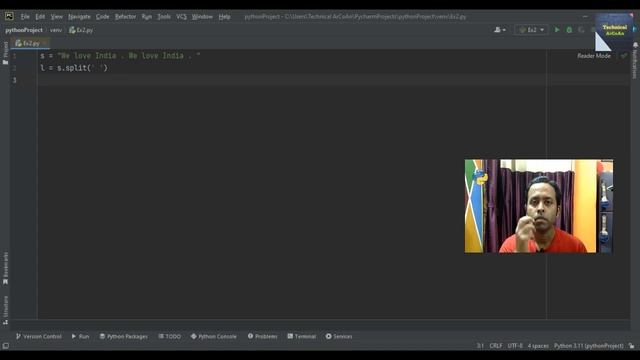This screenshot has height=360, width=640.
Task: Open the Services tool window
Action: coord(339,336)
